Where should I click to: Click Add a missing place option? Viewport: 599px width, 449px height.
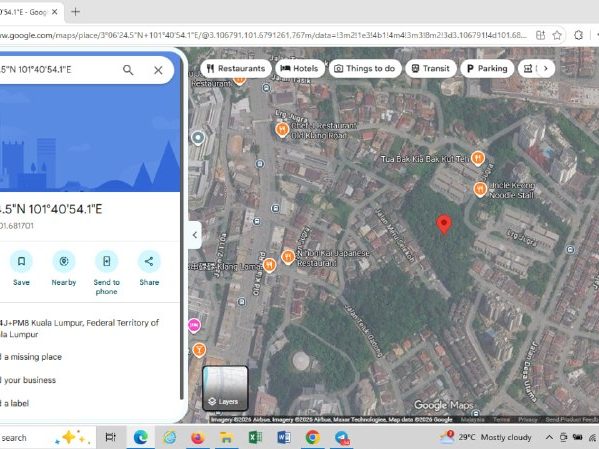point(31,357)
